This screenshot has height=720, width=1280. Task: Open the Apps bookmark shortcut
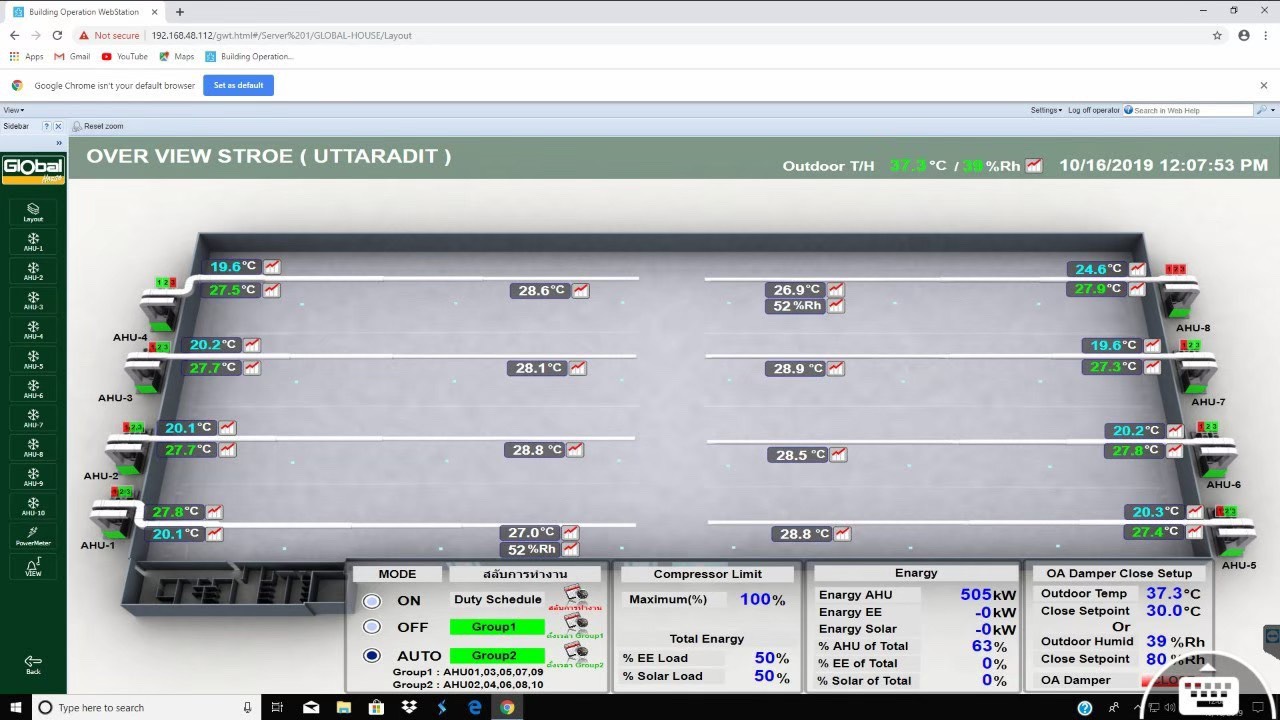pos(27,57)
